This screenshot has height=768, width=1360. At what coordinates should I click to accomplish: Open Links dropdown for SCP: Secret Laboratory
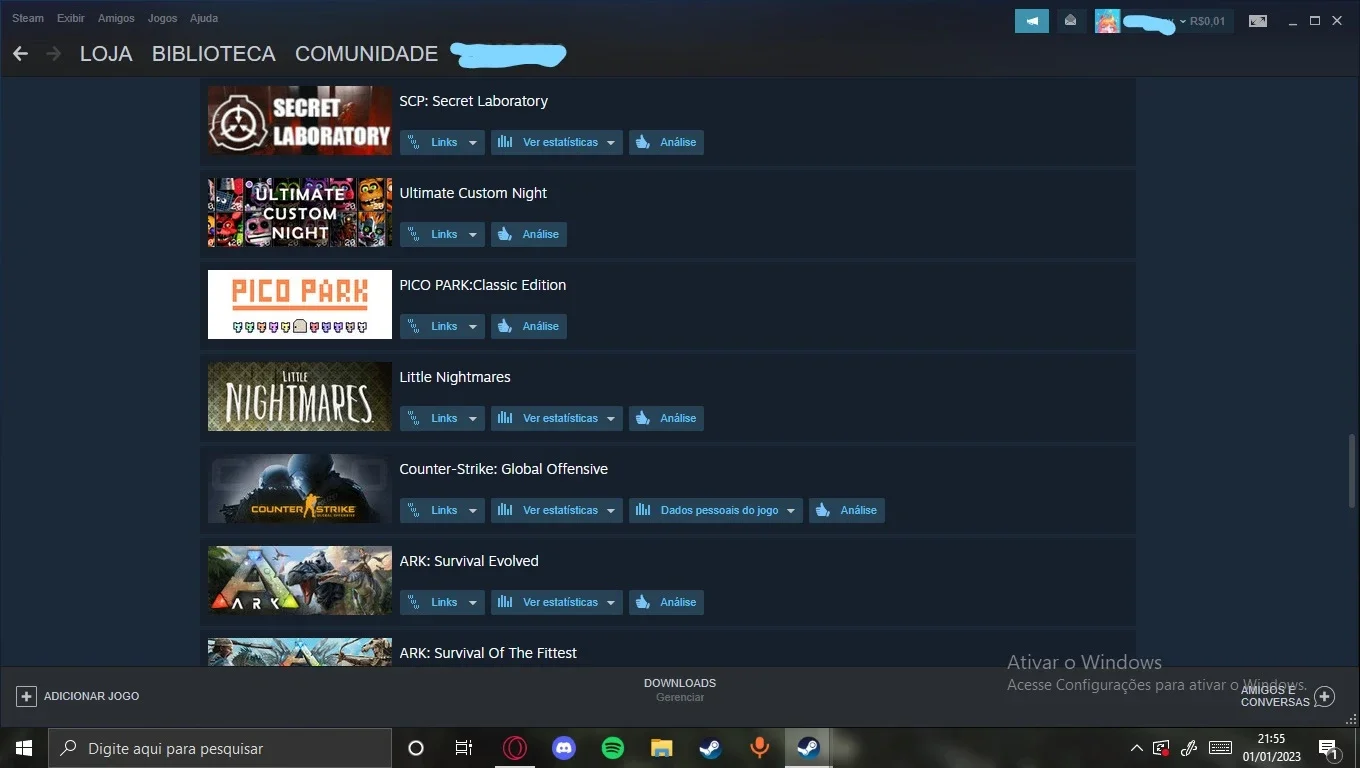coord(442,142)
